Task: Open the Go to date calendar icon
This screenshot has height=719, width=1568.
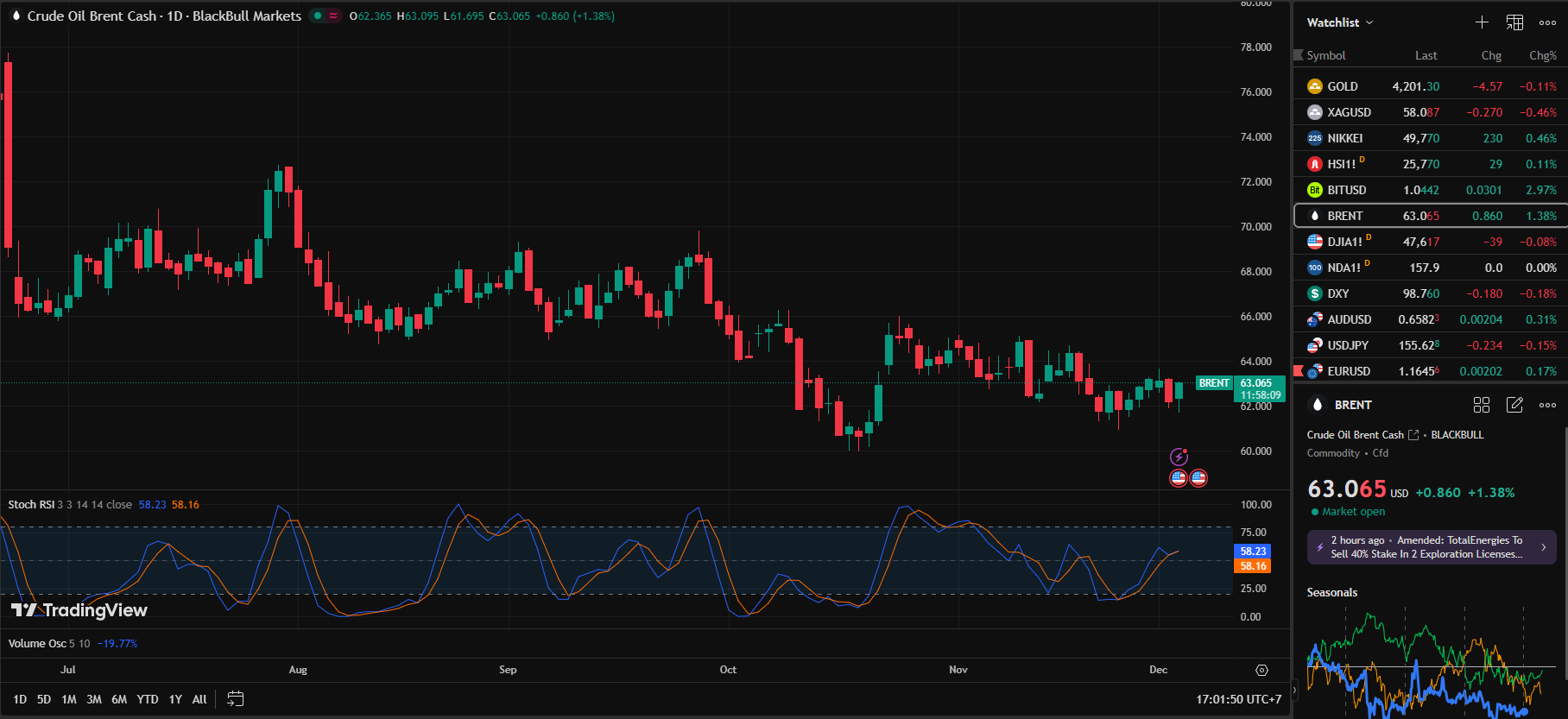Action: pos(235,699)
